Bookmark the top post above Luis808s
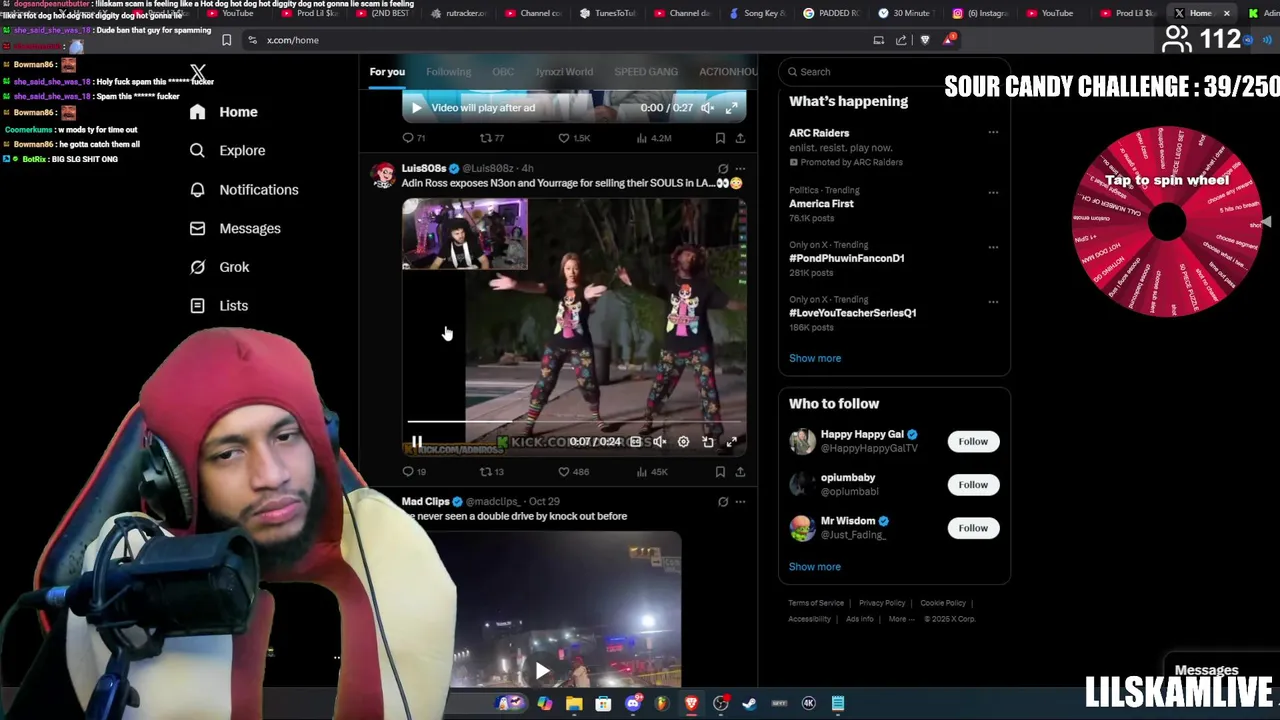This screenshot has width=1280, height=720. (720, 138)
